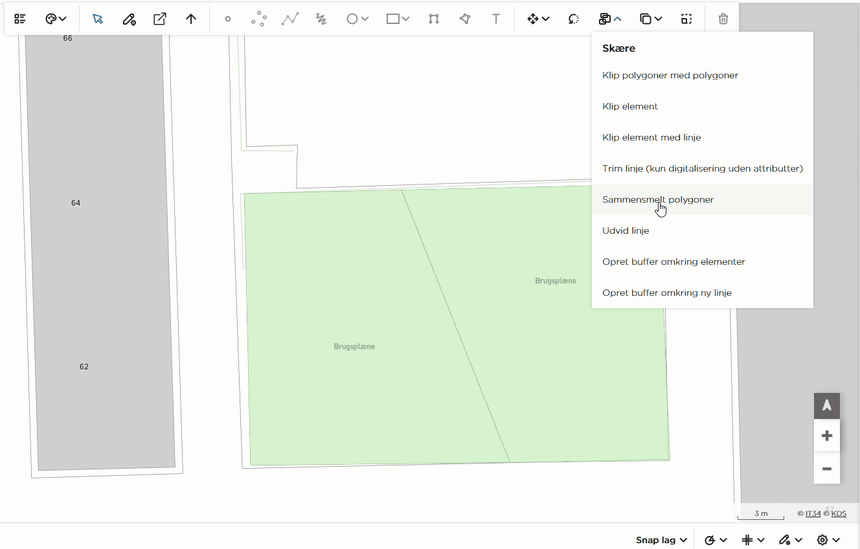Click house number 64 label
The height and width of the screenshot is (549, 860).
pyautogui.click(x=76, y=203)
